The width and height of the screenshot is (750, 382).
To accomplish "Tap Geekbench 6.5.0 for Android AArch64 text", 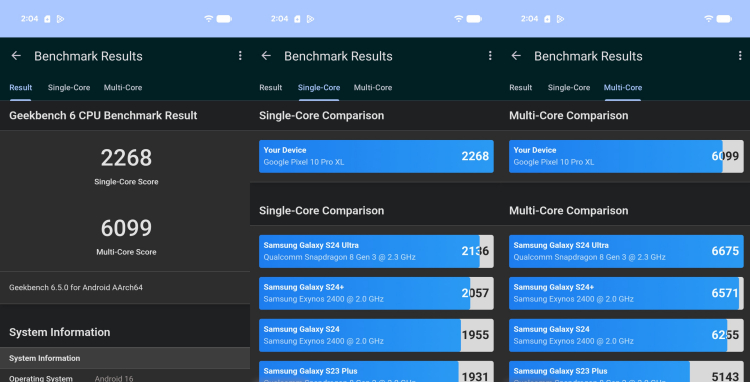I will pos(76,287).
